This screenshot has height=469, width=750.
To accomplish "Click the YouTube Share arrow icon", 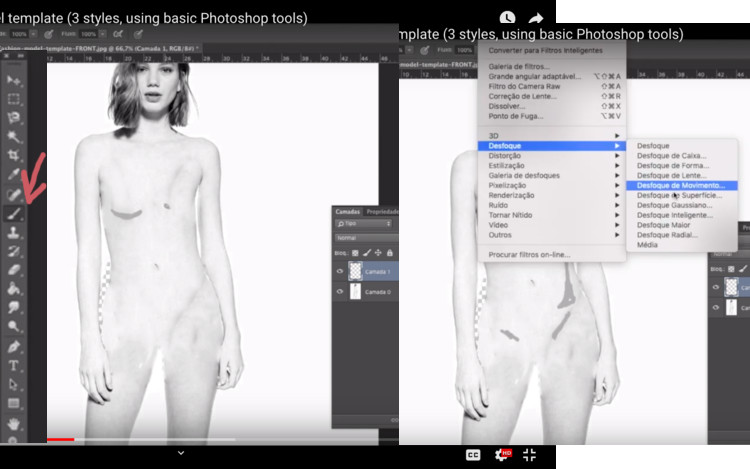I will point(536,18).
